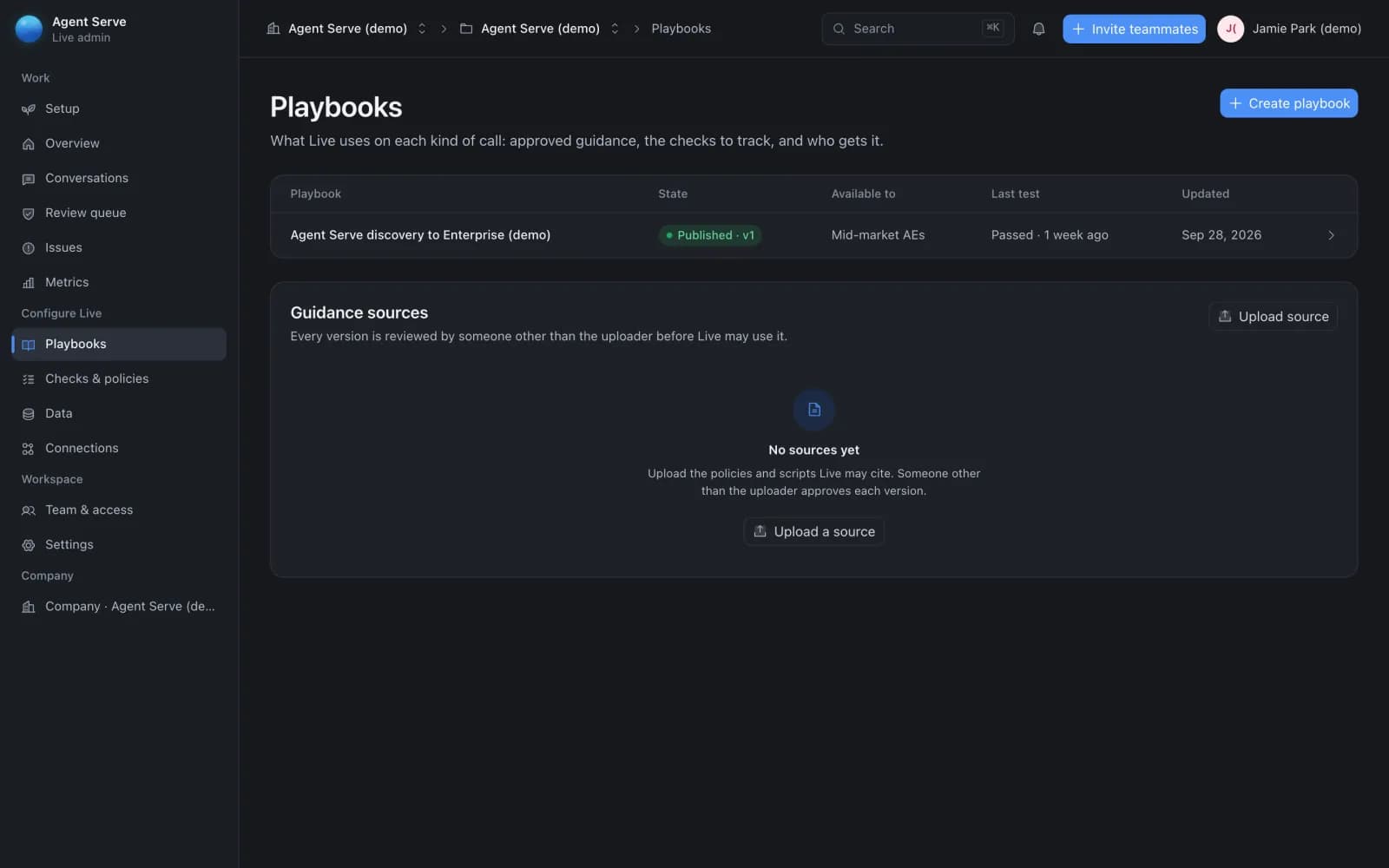Open notifications bell
Viewport: 1389px width, 868px height.
coord(1038,29)
